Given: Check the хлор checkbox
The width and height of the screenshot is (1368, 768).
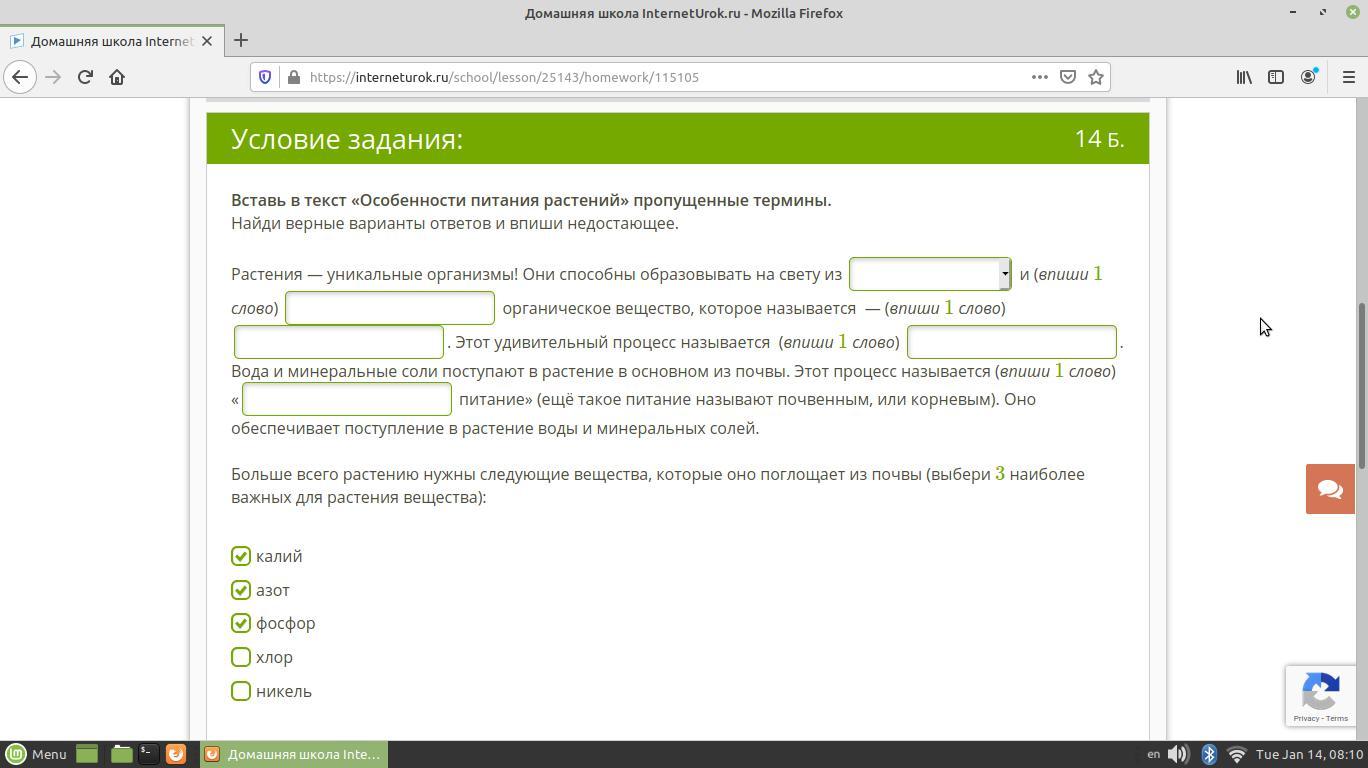Looking at the screenshot, I should (241, 657).
